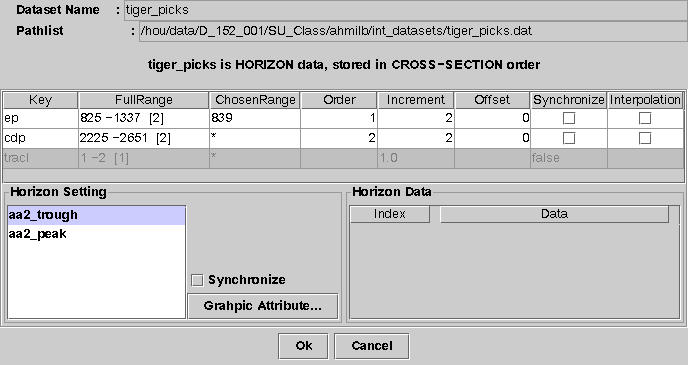Confirm with the Ok button
This screenshot has width=688, height=365.
click(303, 346)
